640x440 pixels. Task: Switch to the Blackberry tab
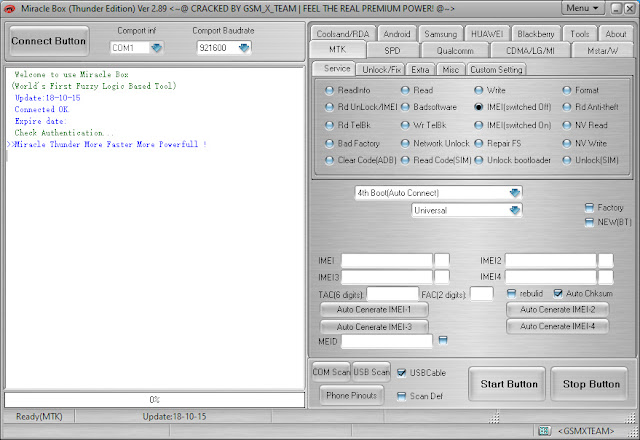(536, 34)
